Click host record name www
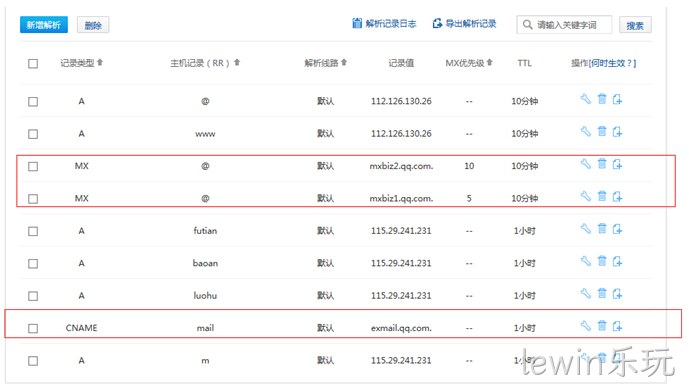689x391 pixels. [x=205, y=134]
